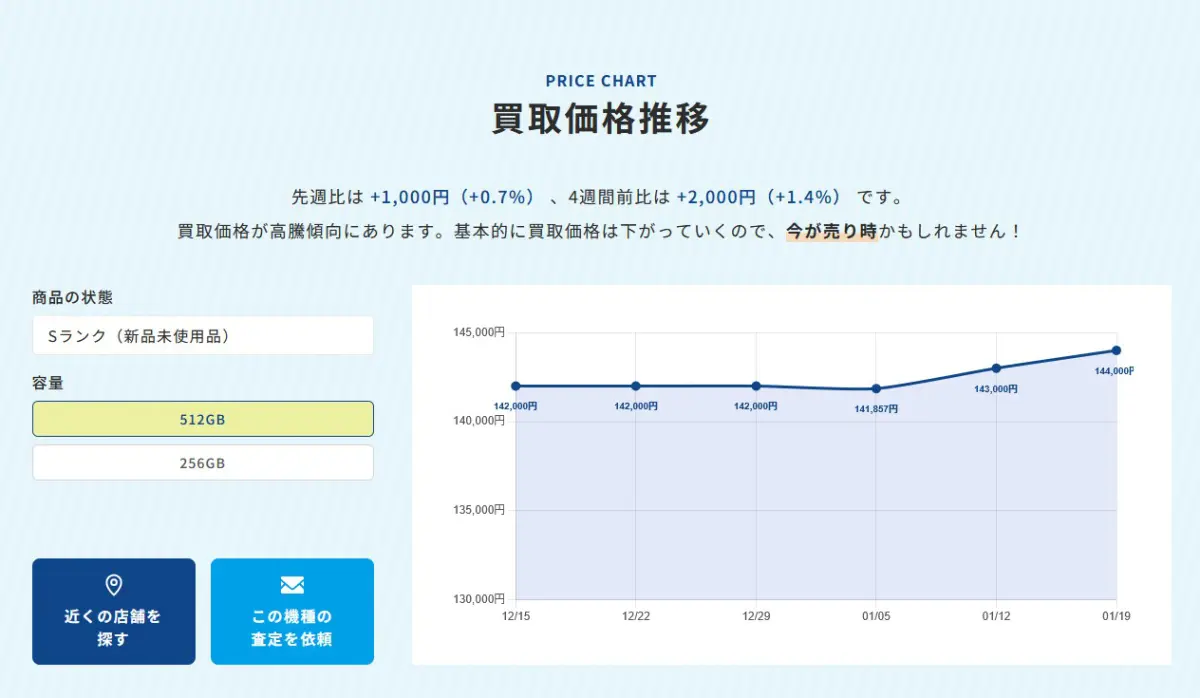The width and height of the screenshot is (1200, 698).
Task: Click the PRICE CHART label
Action: tap(601, 81)
